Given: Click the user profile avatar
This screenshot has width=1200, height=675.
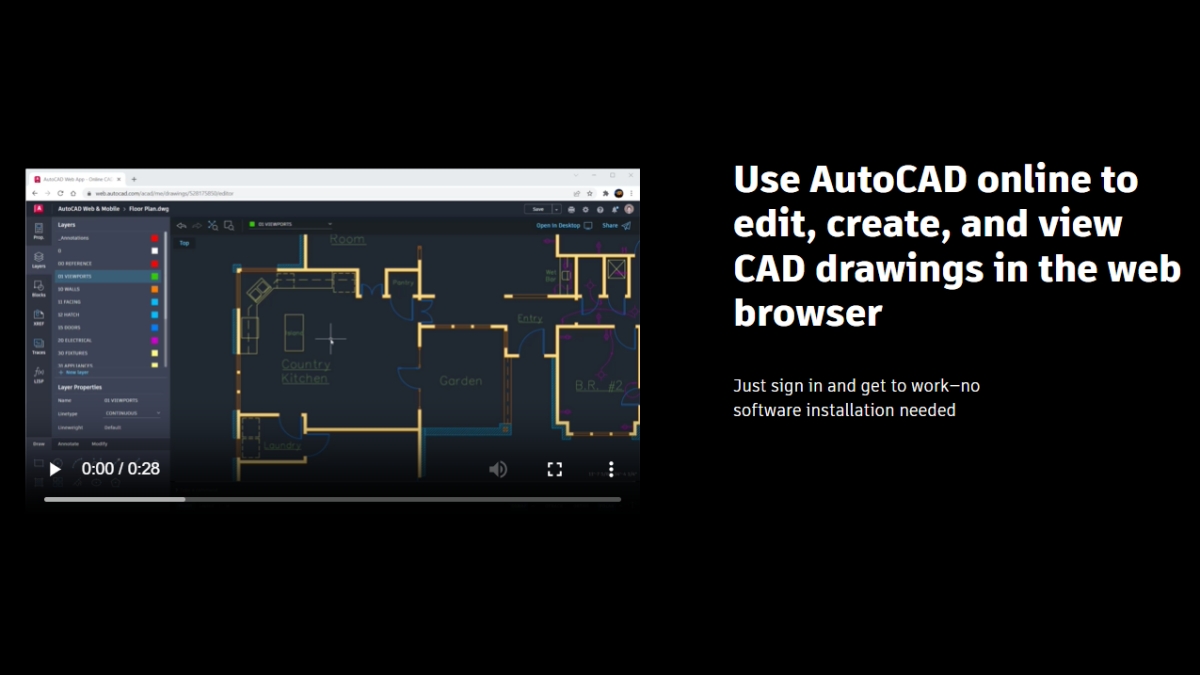Looking at the screenshot, I should coord(629,209).
